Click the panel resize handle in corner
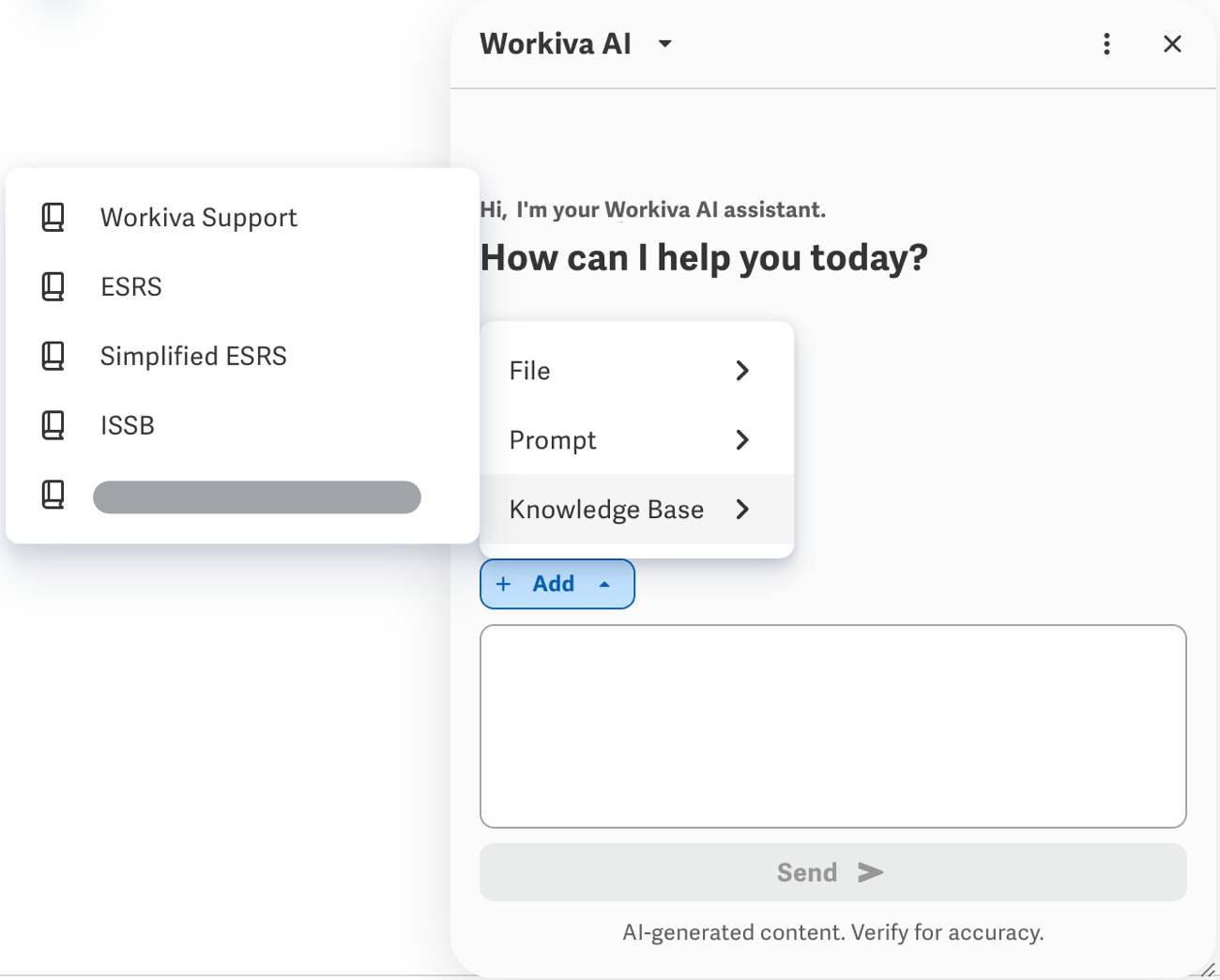Image resolution: width=1220 pixels, height=980 pixels. [1207, 970]
